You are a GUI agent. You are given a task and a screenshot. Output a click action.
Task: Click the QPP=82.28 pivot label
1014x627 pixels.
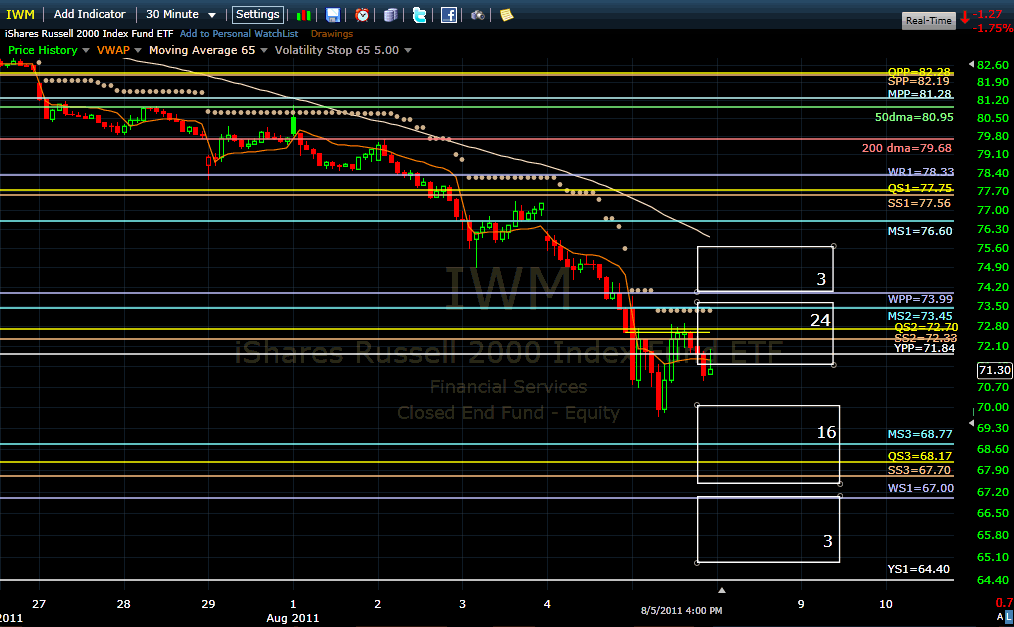[x=919, y=71]
